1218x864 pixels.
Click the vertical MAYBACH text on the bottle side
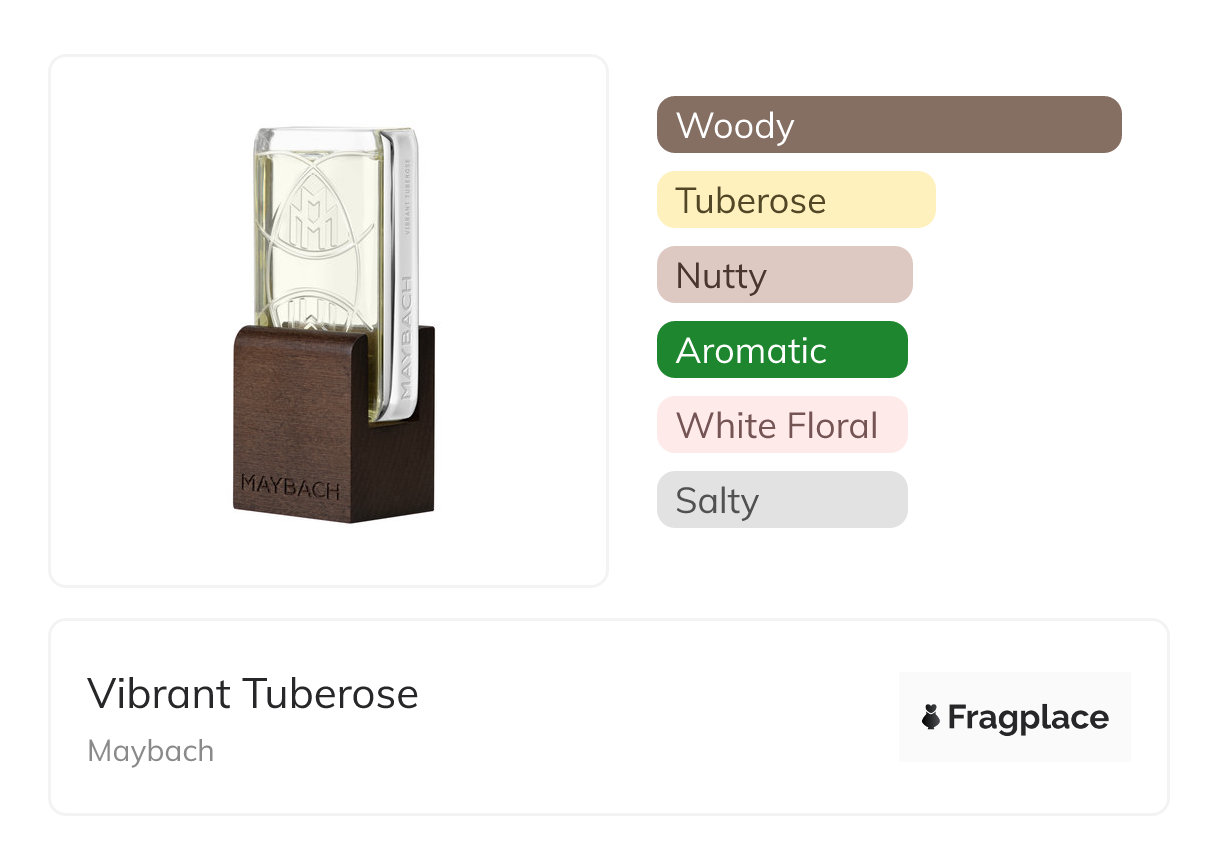tap(406, 335)
